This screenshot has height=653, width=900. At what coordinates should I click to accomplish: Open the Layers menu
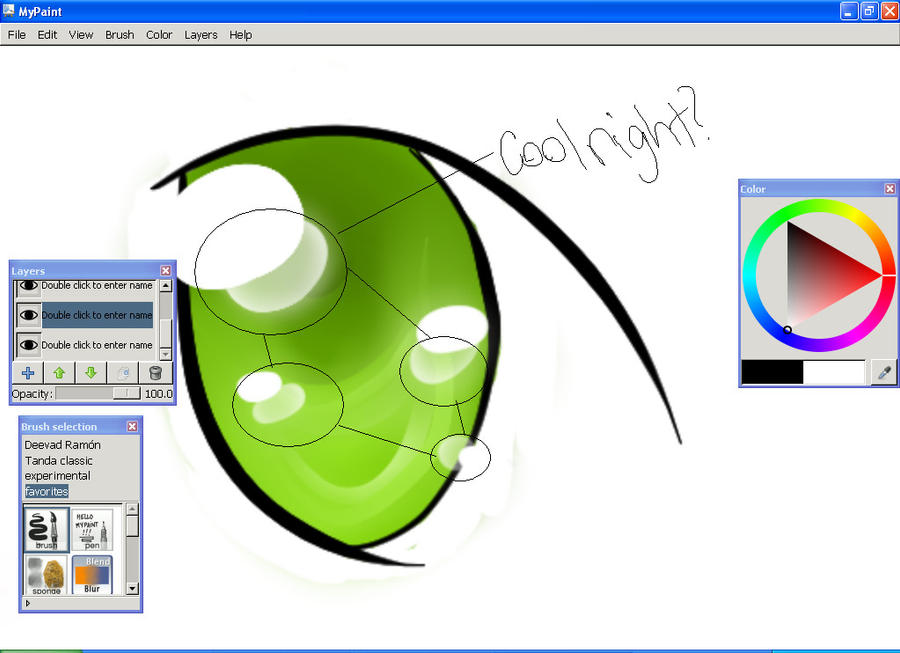coord(200,35)
